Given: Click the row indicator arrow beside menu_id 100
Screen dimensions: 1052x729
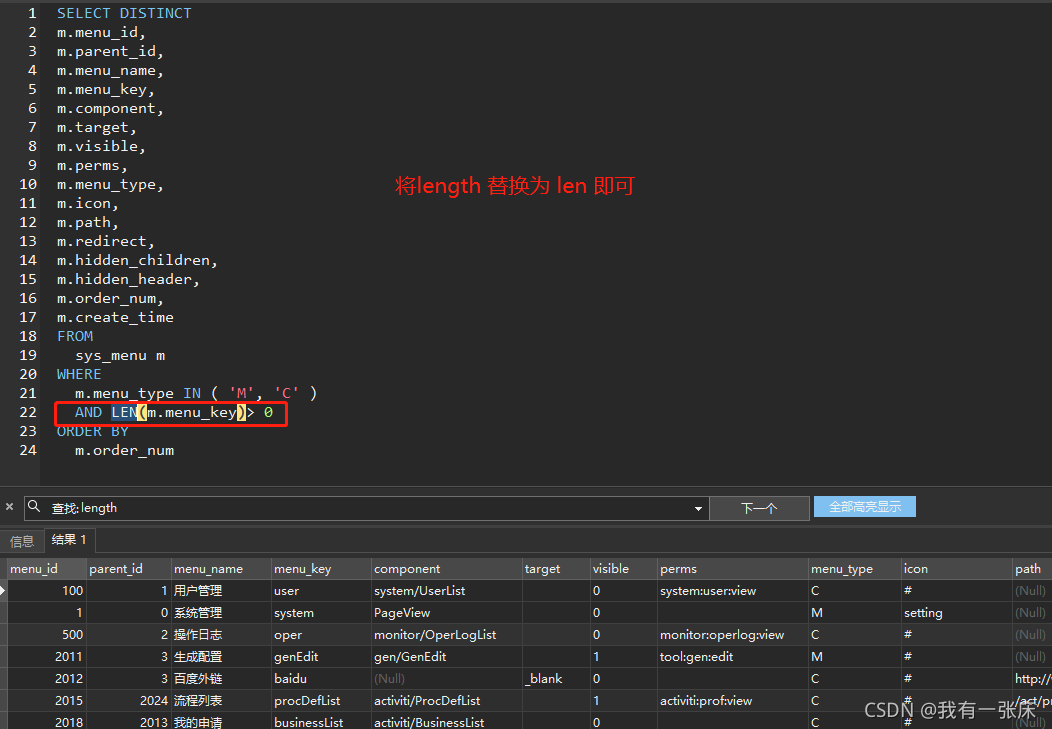Looking at the screenshot, I should pyautogui.click(x=5, y=590).
